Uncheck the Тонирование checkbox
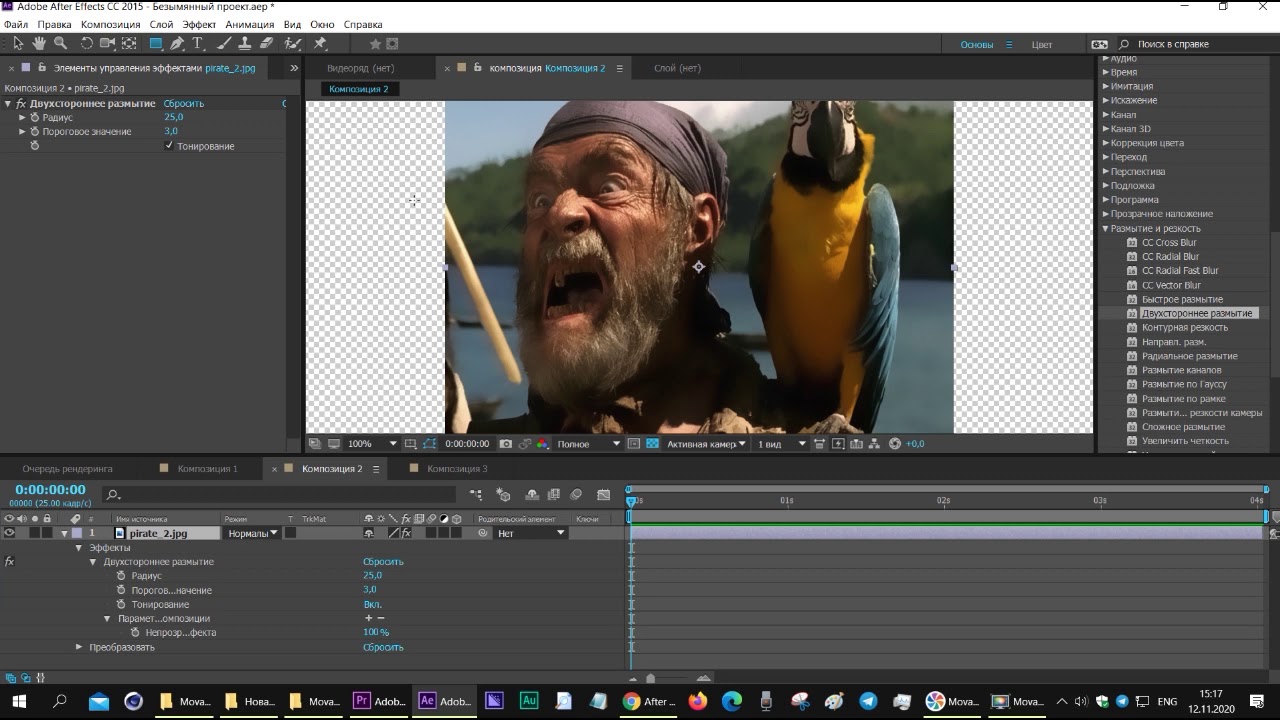 click(x=169, y=146)
